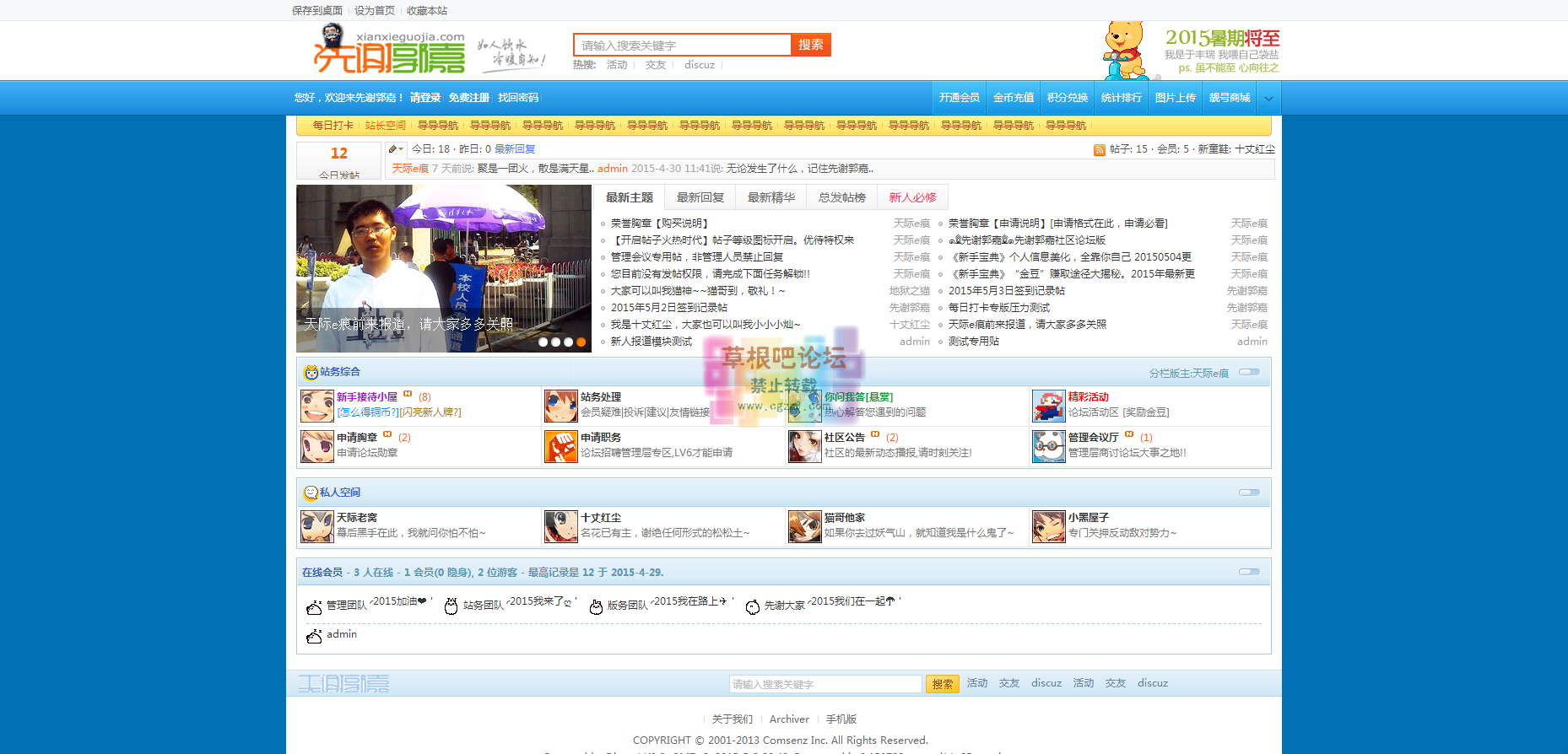1568x754 pixels.
Task: Click the 小黑屋子 forum avatar icon
Action: pos(1048,526)
